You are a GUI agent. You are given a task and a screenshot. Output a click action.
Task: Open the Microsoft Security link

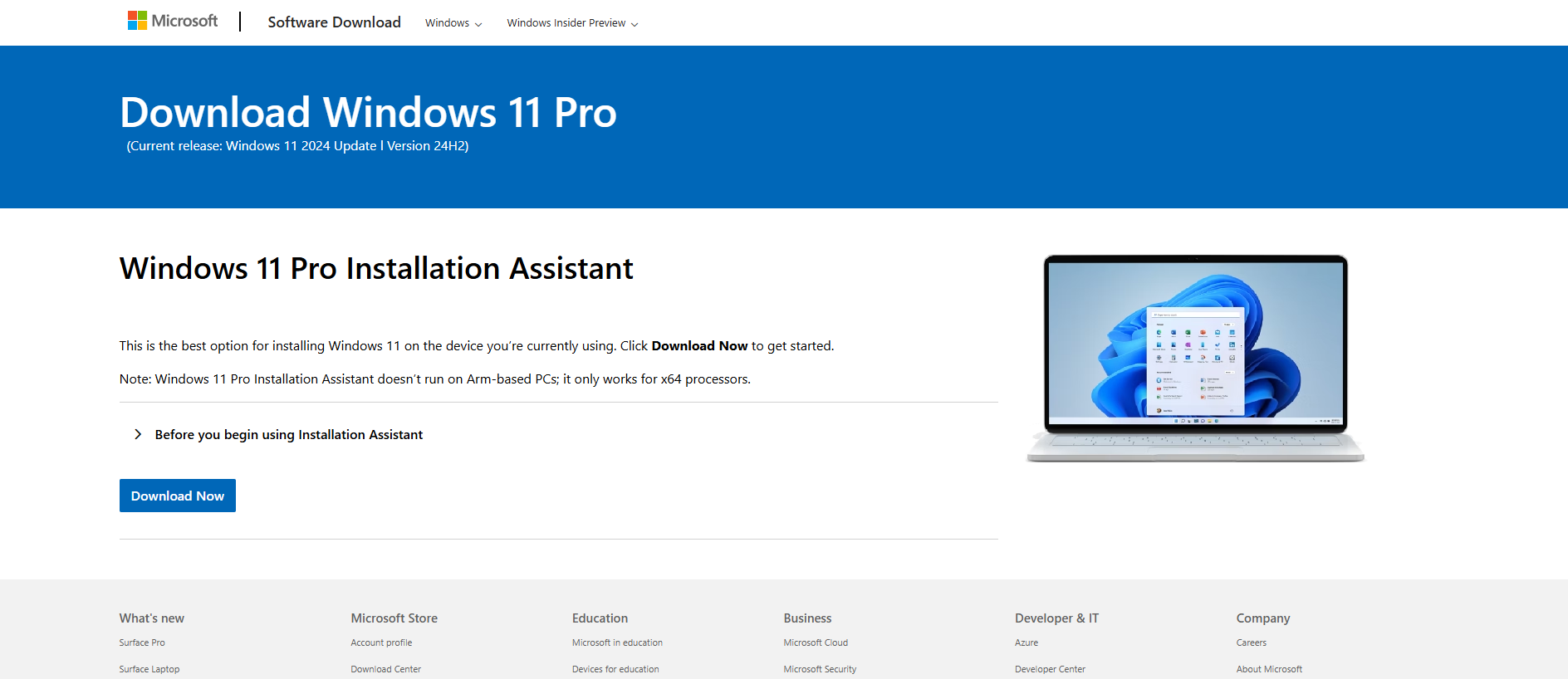pos(820,669)
